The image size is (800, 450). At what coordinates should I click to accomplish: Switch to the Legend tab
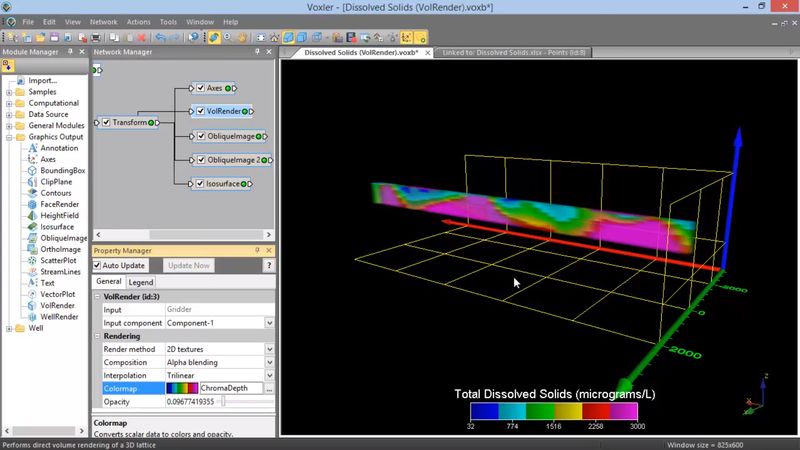coord(141,282)
